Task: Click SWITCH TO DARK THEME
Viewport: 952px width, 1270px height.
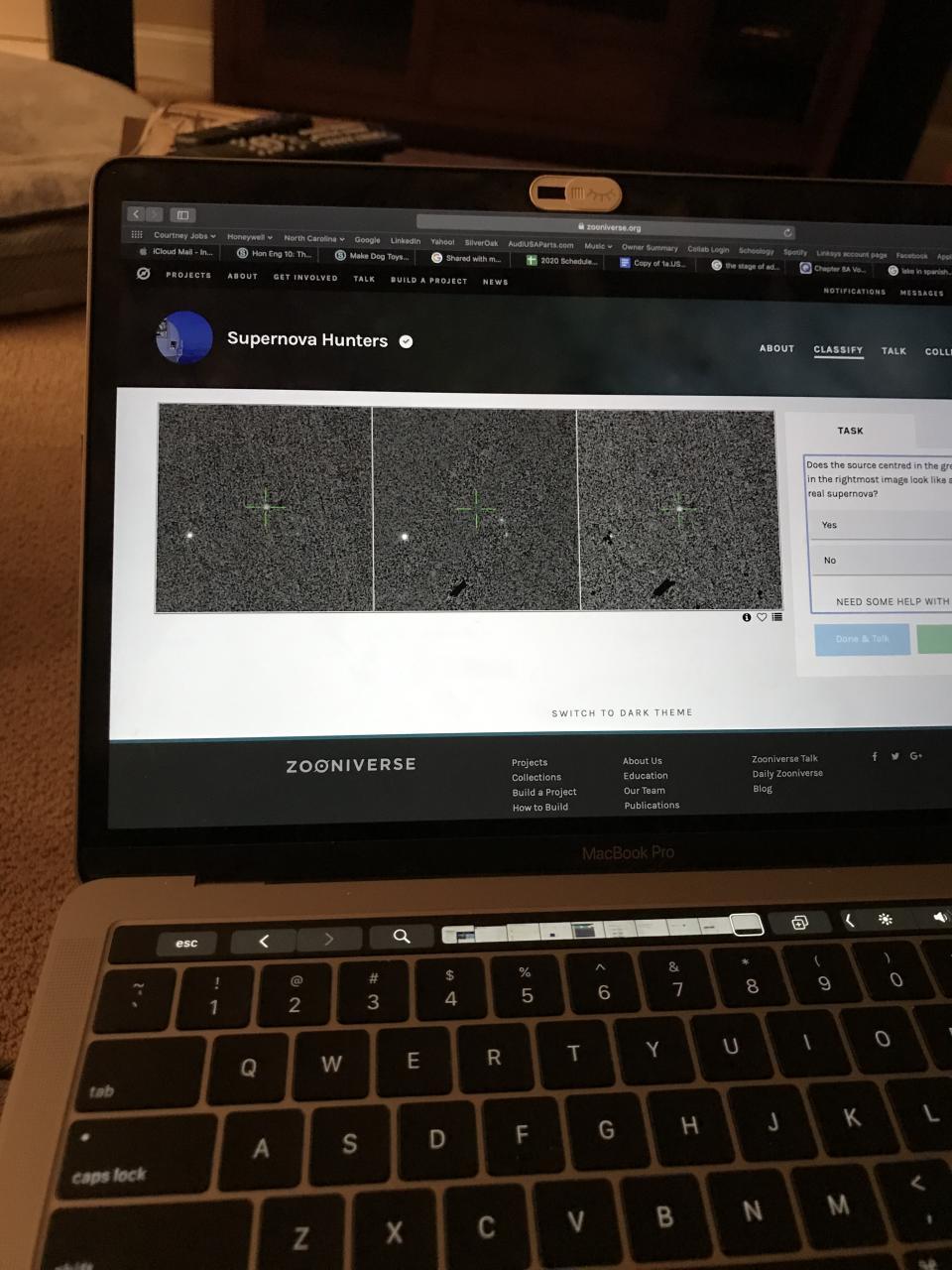Action: coord(622,712)
